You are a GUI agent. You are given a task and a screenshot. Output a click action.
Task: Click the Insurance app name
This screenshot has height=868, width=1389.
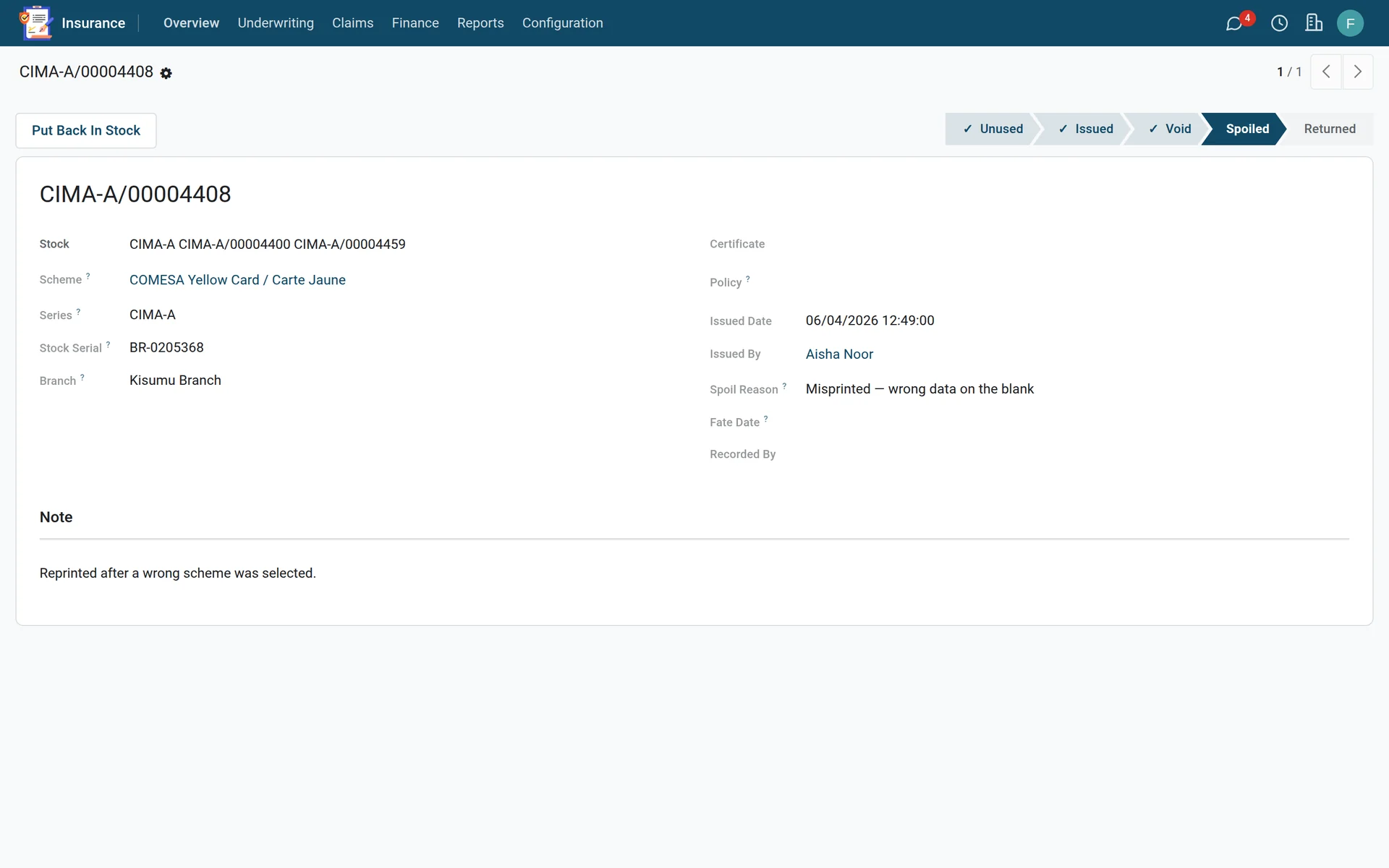93,23
